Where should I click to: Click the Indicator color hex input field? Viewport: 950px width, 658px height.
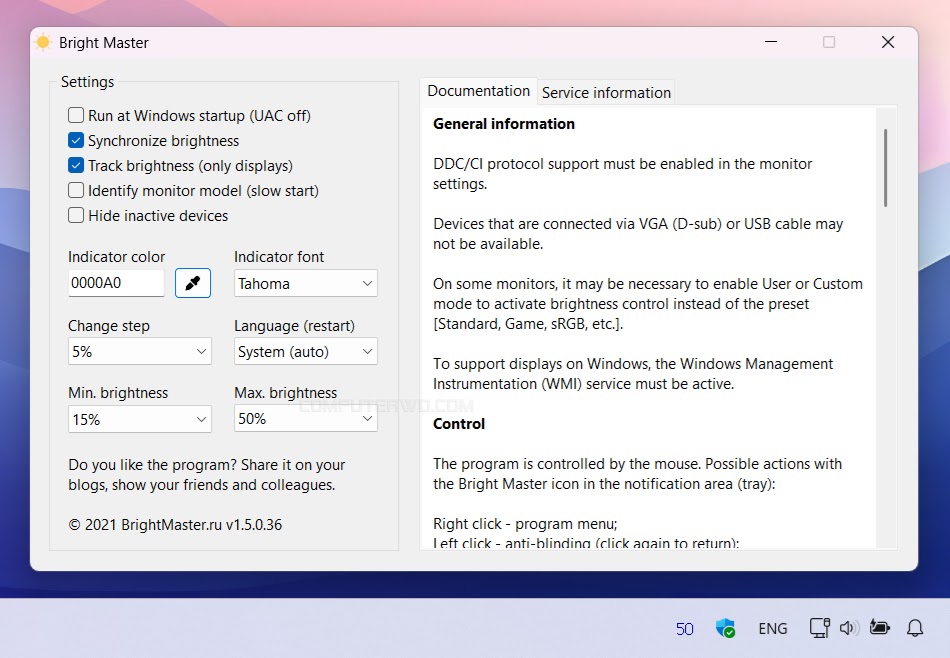(x=116, y=283)
